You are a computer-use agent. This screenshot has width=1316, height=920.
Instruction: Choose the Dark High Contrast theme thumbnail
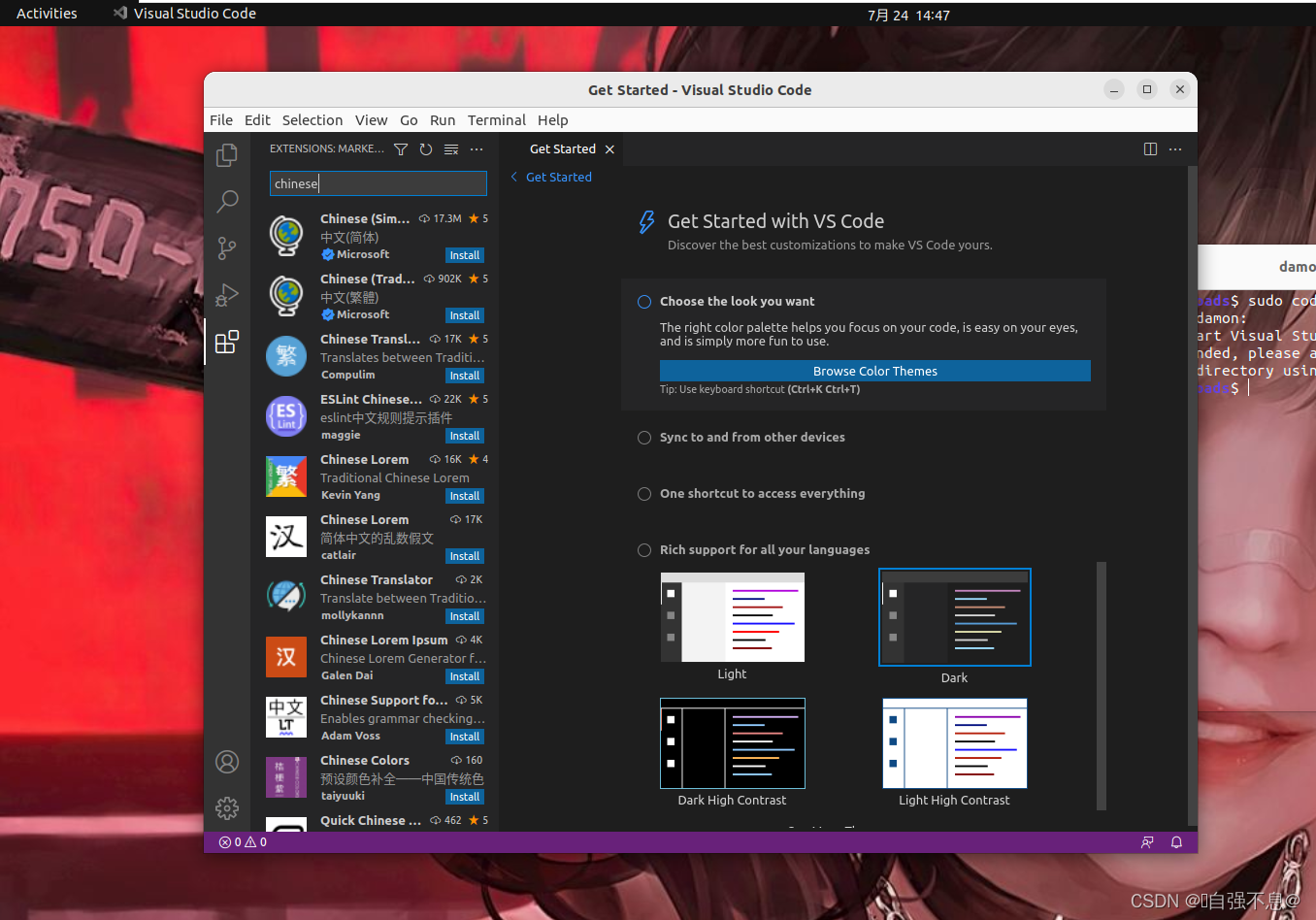(733, 743)
